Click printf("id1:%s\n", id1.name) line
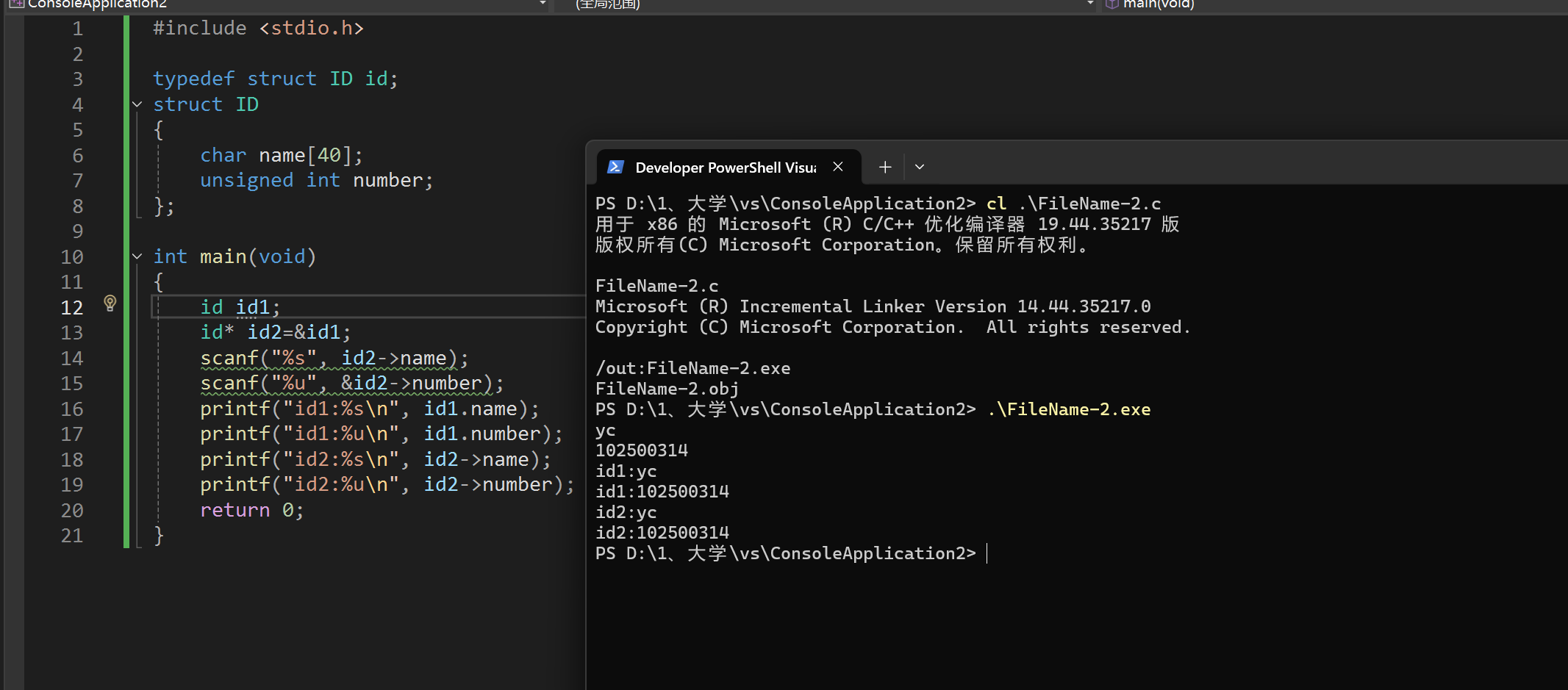The width and height of the screenshot is (1568, 690). [x=370, y=409]
